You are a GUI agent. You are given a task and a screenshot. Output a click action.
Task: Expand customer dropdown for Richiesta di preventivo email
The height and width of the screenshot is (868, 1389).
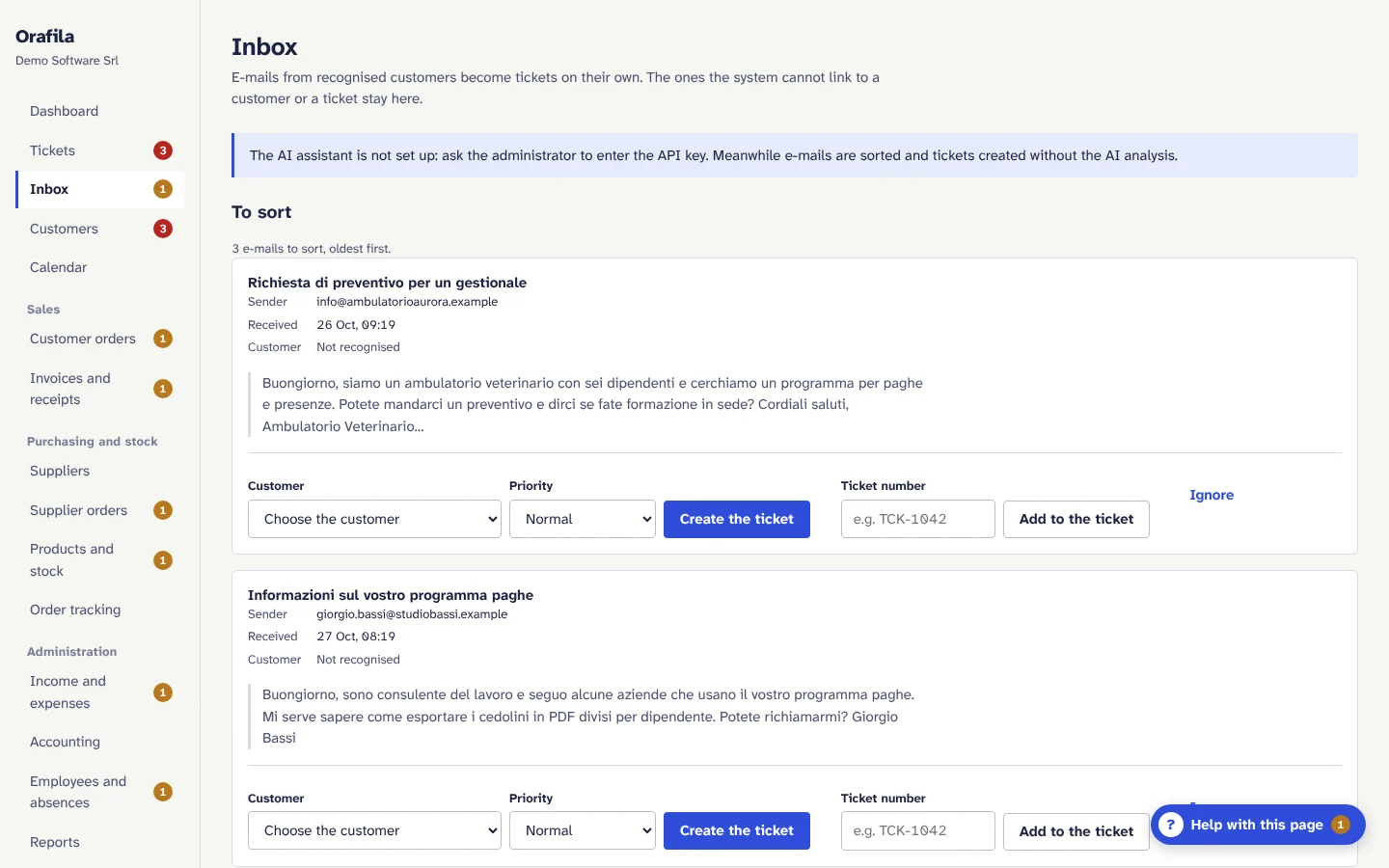pyautogui.click(x=374, y=519)
